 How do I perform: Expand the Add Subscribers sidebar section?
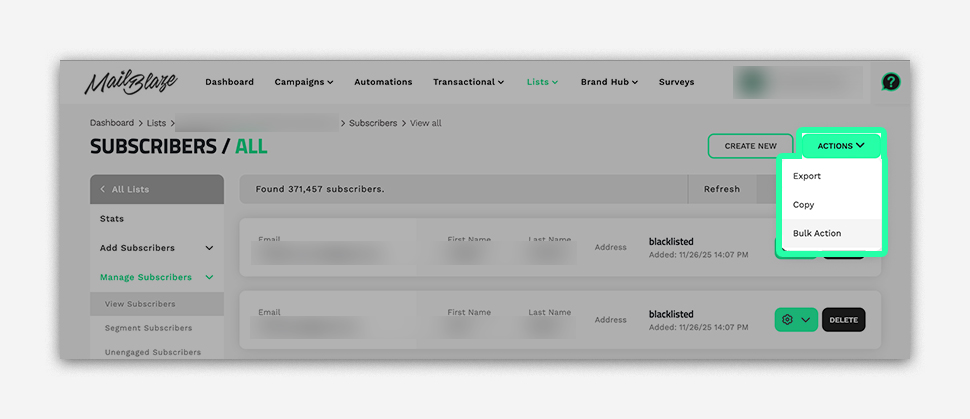(x=157, y=248)
